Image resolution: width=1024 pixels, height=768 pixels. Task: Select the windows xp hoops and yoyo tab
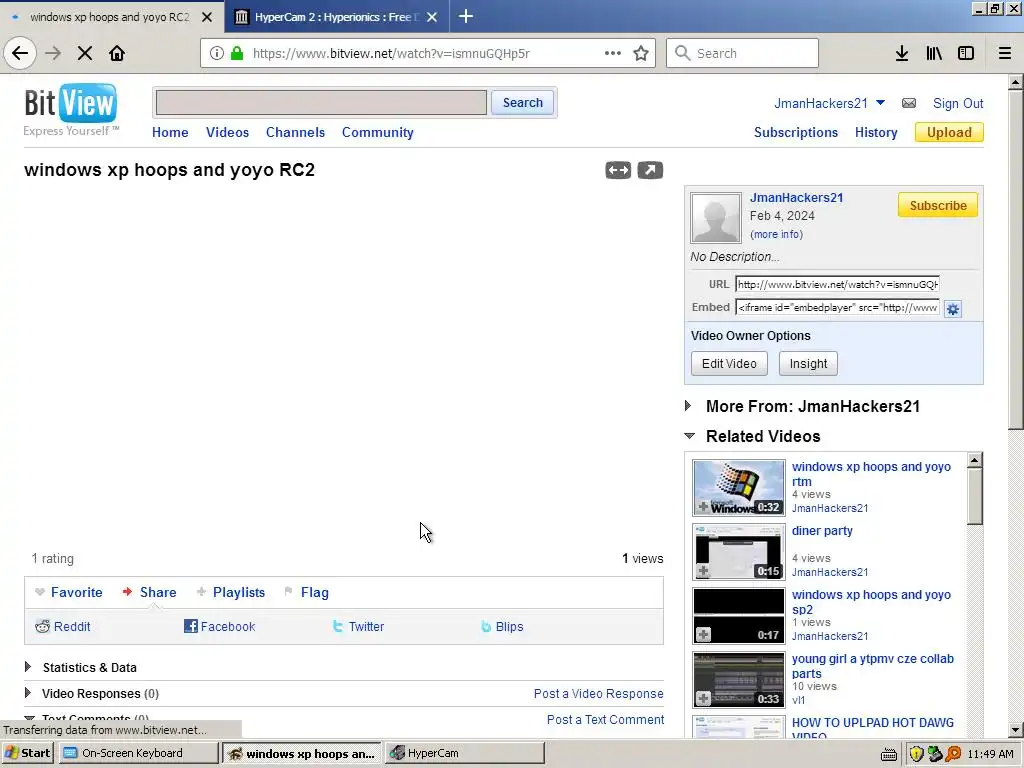[112, 16]
